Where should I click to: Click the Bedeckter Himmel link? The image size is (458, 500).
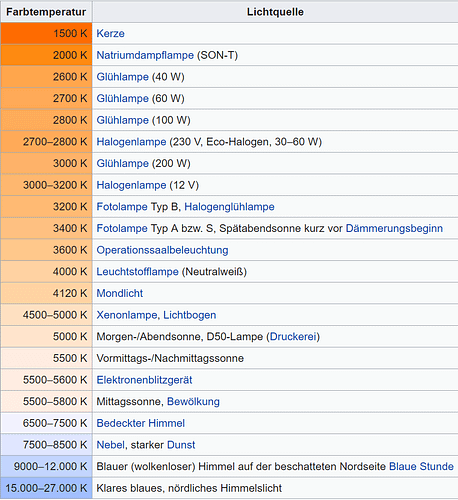coord(140,423)
